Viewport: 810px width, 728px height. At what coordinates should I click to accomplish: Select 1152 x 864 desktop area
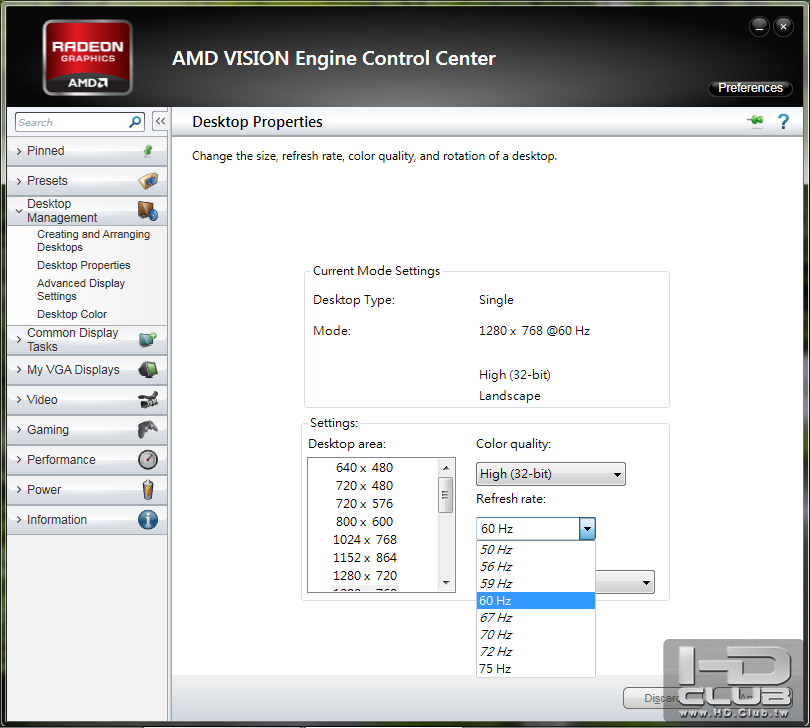(x=364, y=558)
